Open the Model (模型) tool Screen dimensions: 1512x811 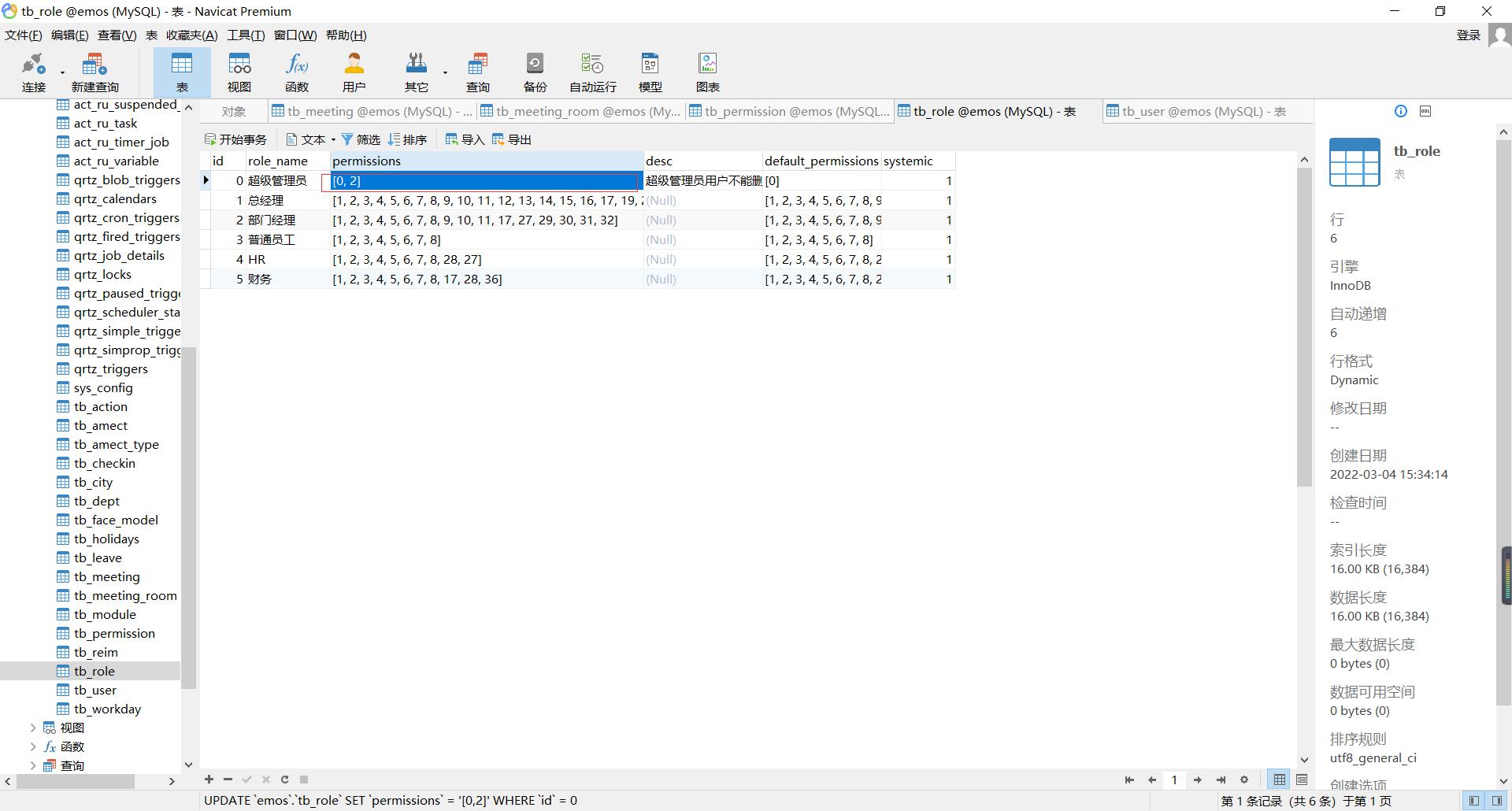pos(650,72)
